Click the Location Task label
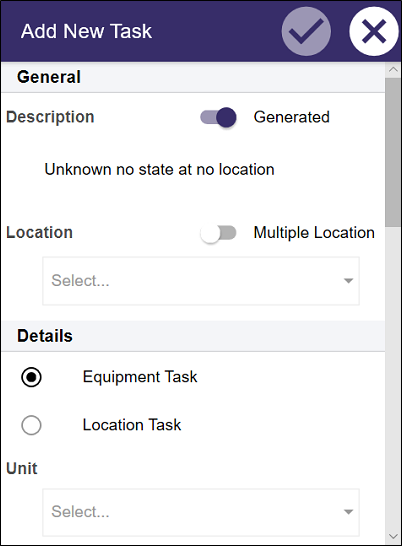 click(x=132, y=425)
